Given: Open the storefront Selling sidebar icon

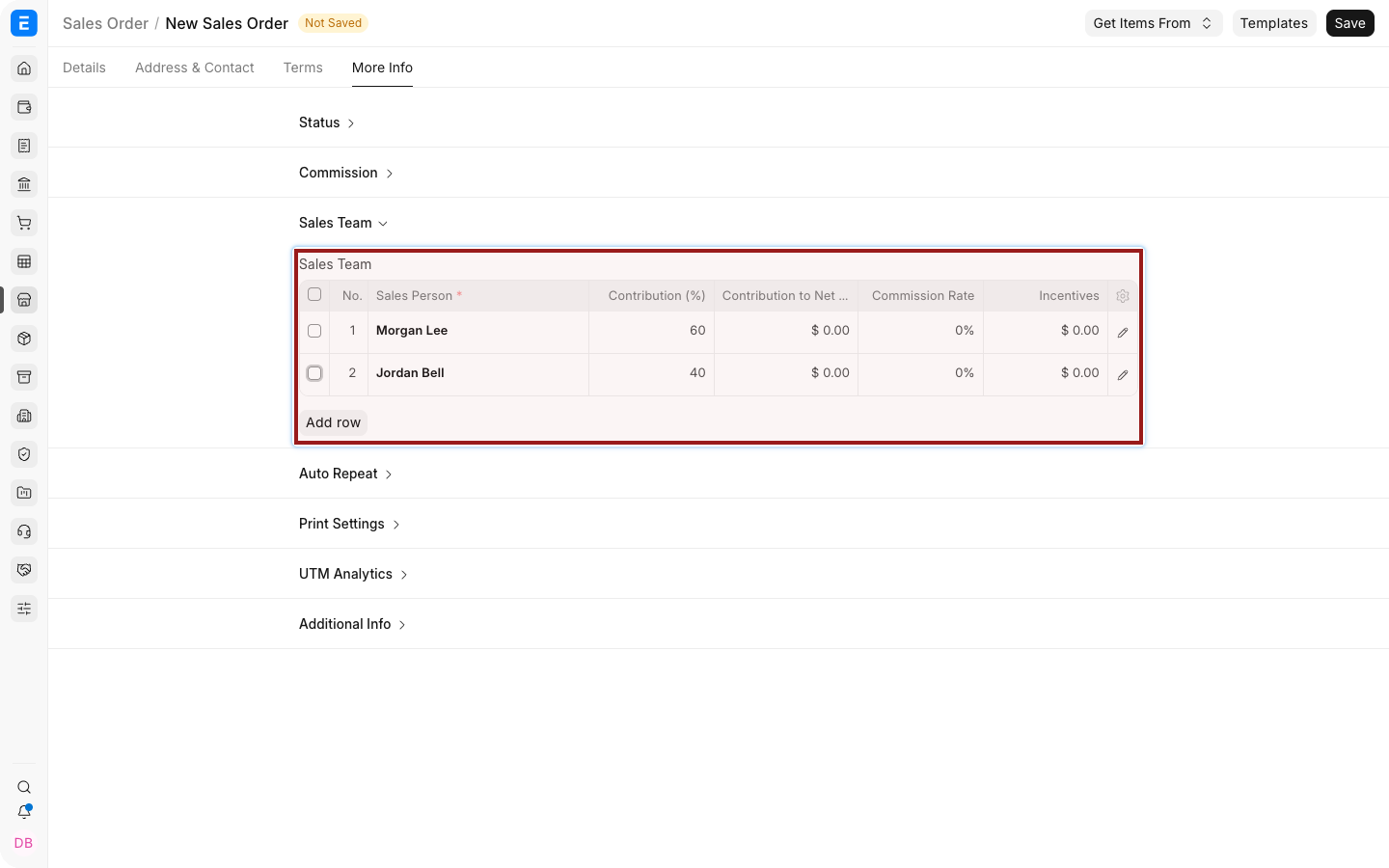Looking at the screenshot, I should click(24, 300).
